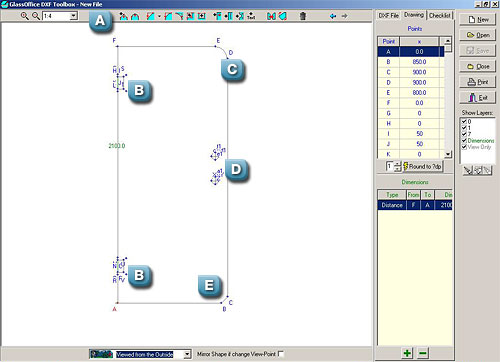
Task: Click the first layer tool icon below Show Layers
Action: [468, 170]
